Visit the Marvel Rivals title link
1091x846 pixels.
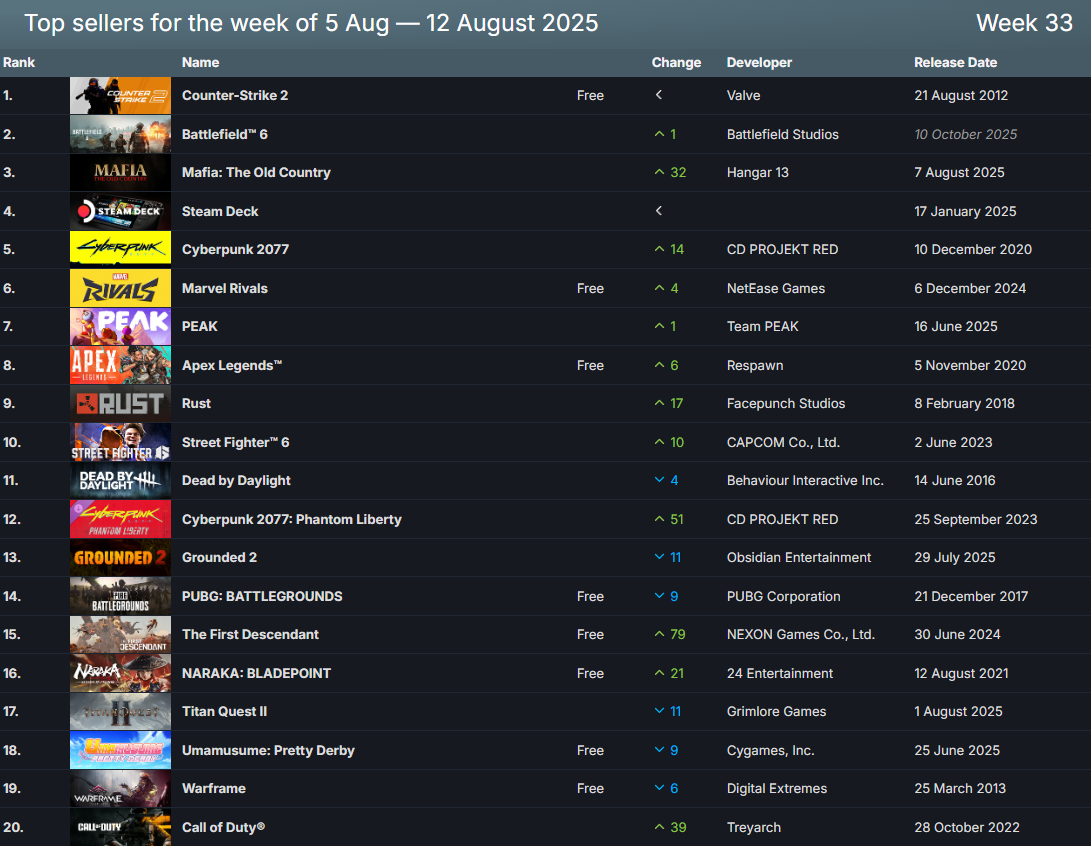coord(225,288)
